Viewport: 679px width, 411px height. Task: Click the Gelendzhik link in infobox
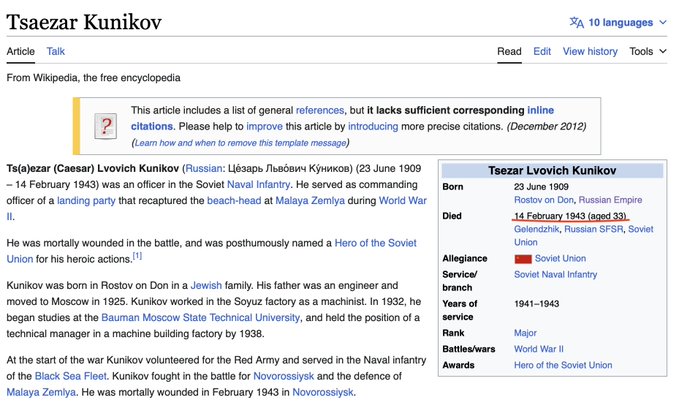click(537, 229)
